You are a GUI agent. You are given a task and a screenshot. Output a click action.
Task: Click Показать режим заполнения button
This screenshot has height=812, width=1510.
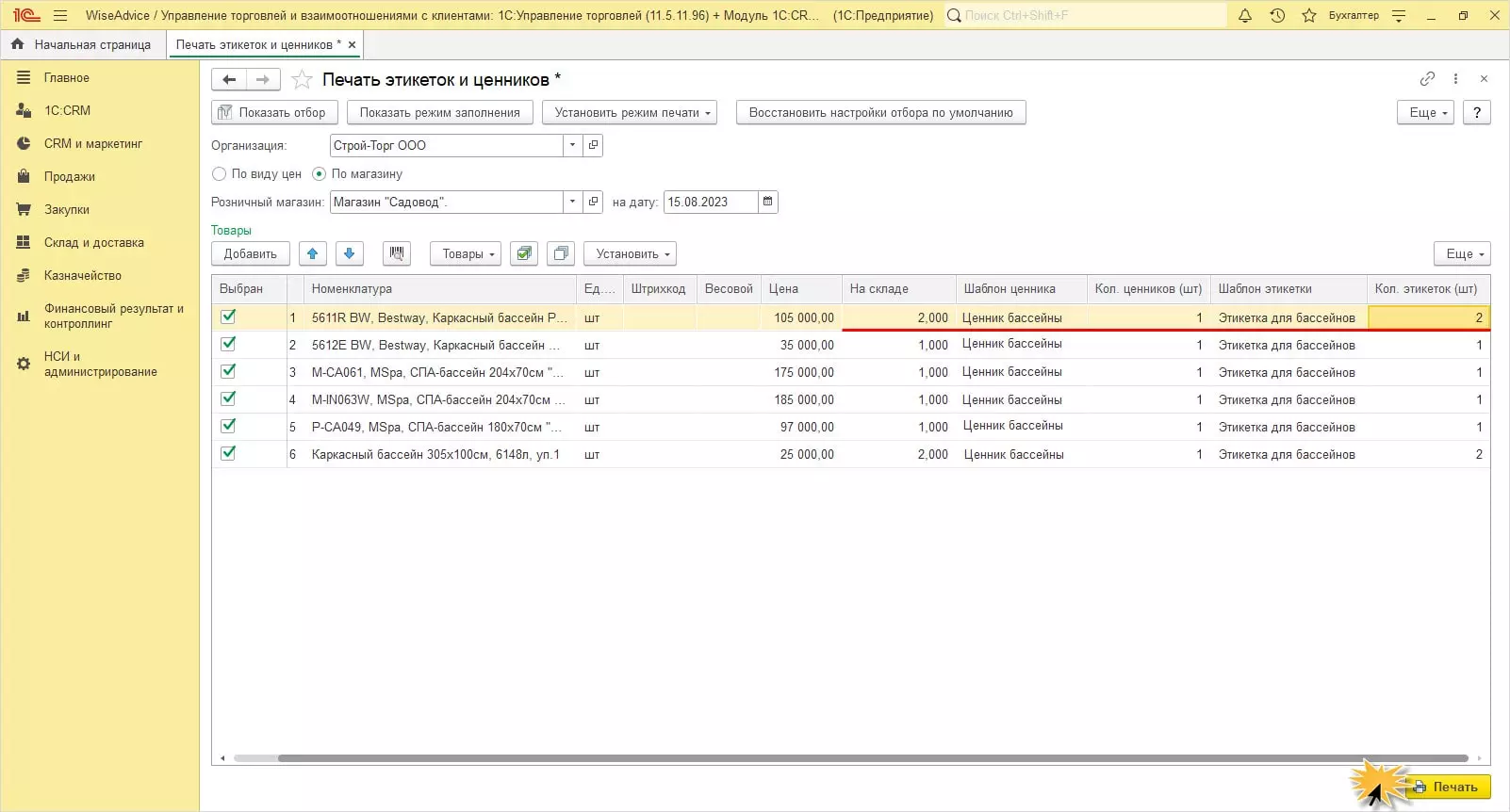(439, 112)
